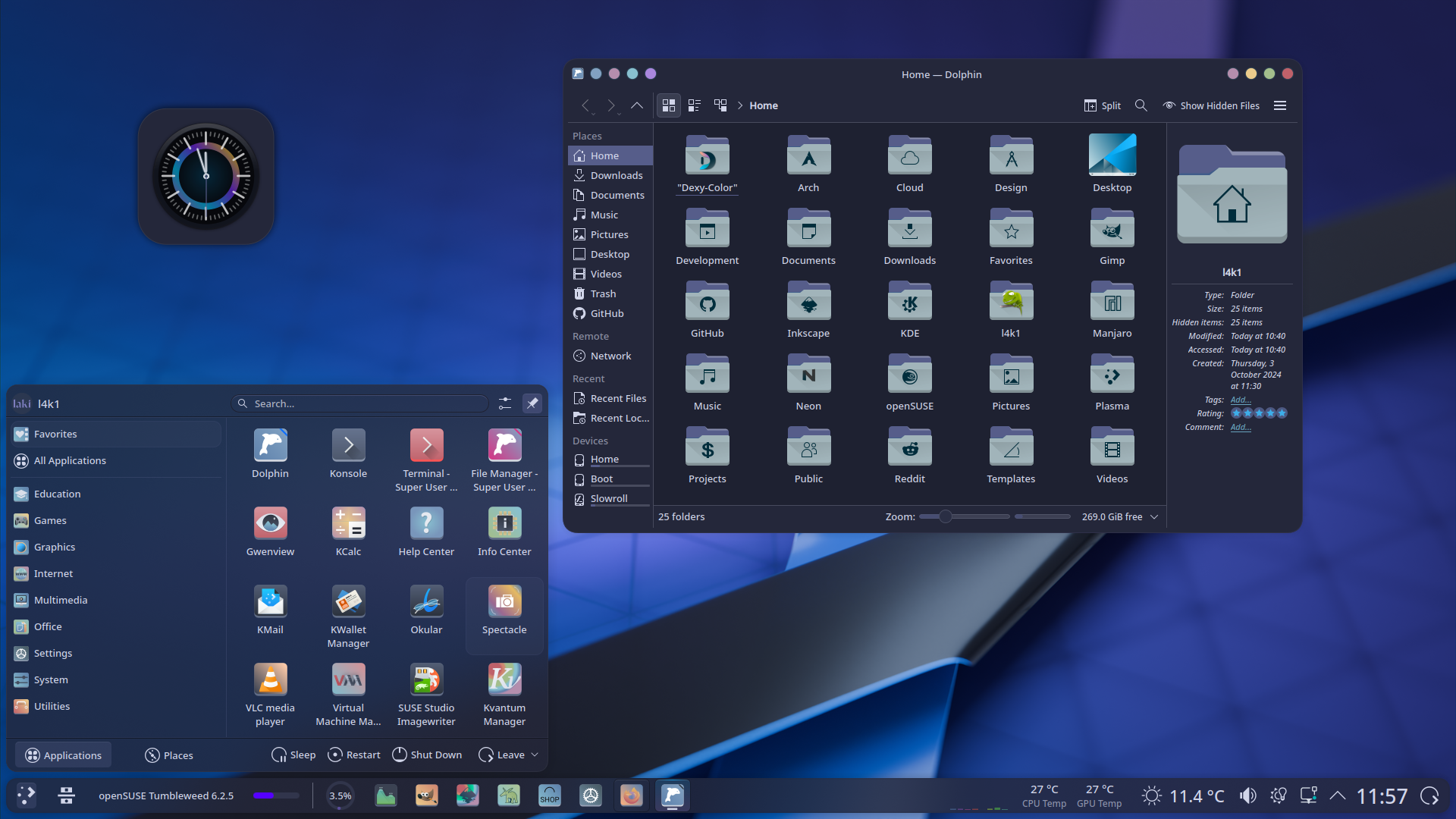The width and height of the screenshot is (1456, 819).
Task: Show hidden system tray icons arrow
Action: click(1338, 795)
